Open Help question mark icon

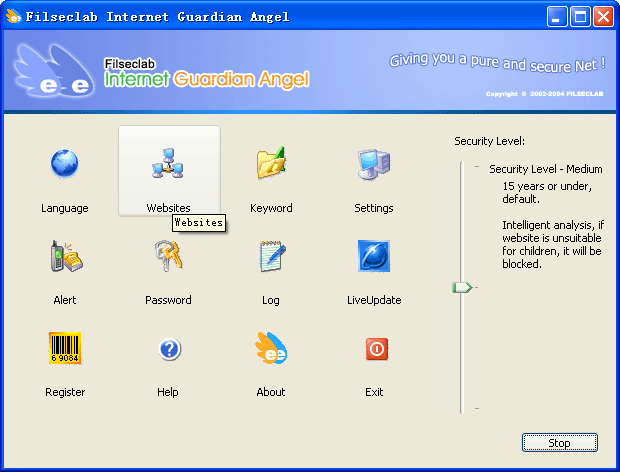168,349
